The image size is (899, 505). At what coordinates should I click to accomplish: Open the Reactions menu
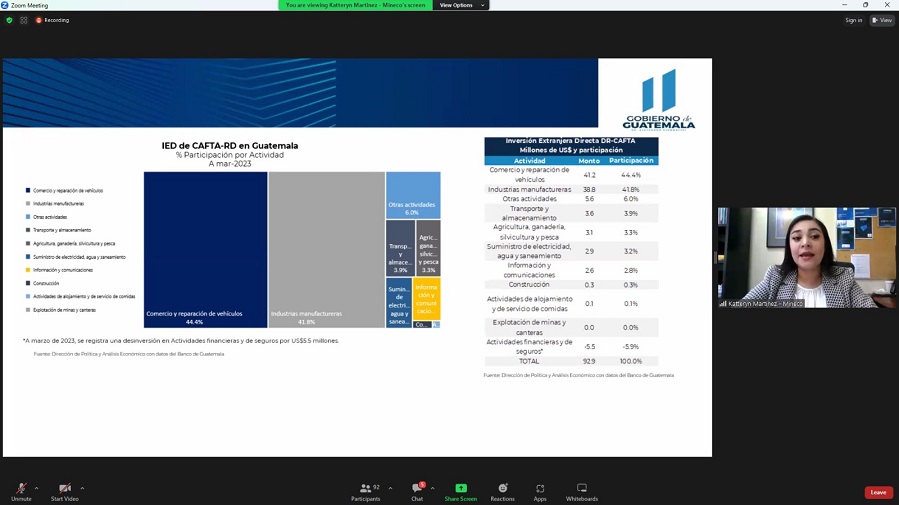point(502,491)
